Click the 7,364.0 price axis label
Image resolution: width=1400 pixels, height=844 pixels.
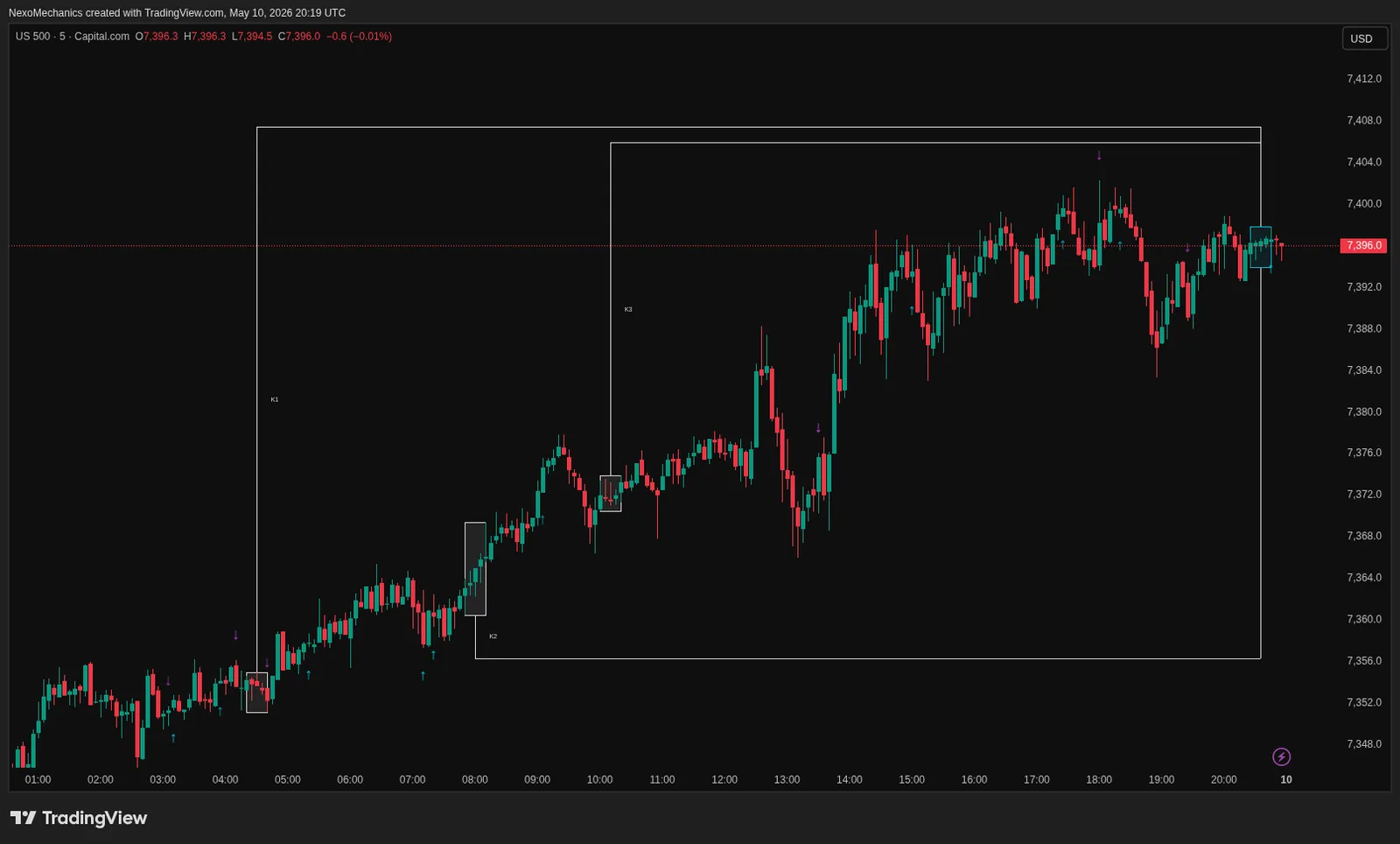click(1364, 578)
